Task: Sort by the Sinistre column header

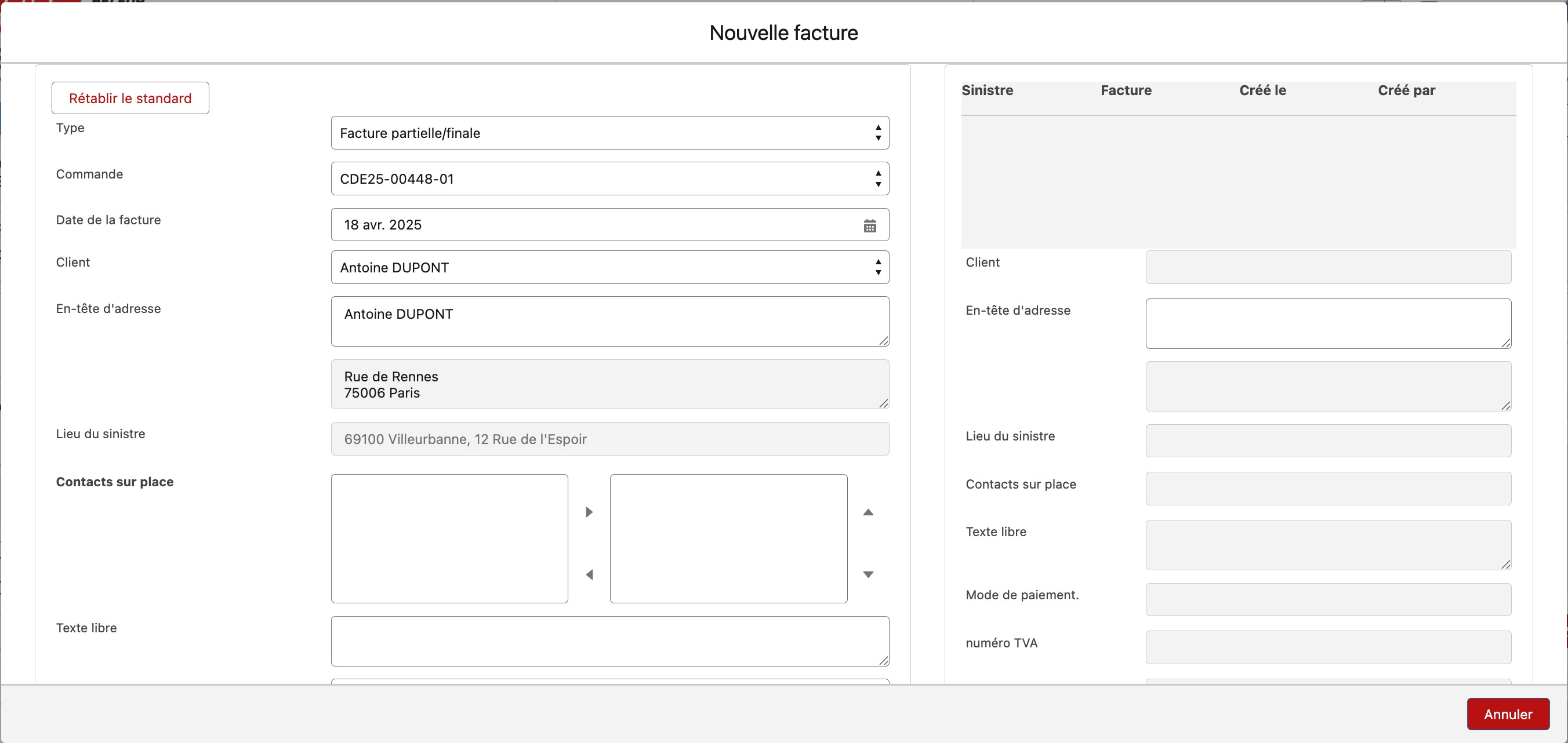Action: (988, 90)
